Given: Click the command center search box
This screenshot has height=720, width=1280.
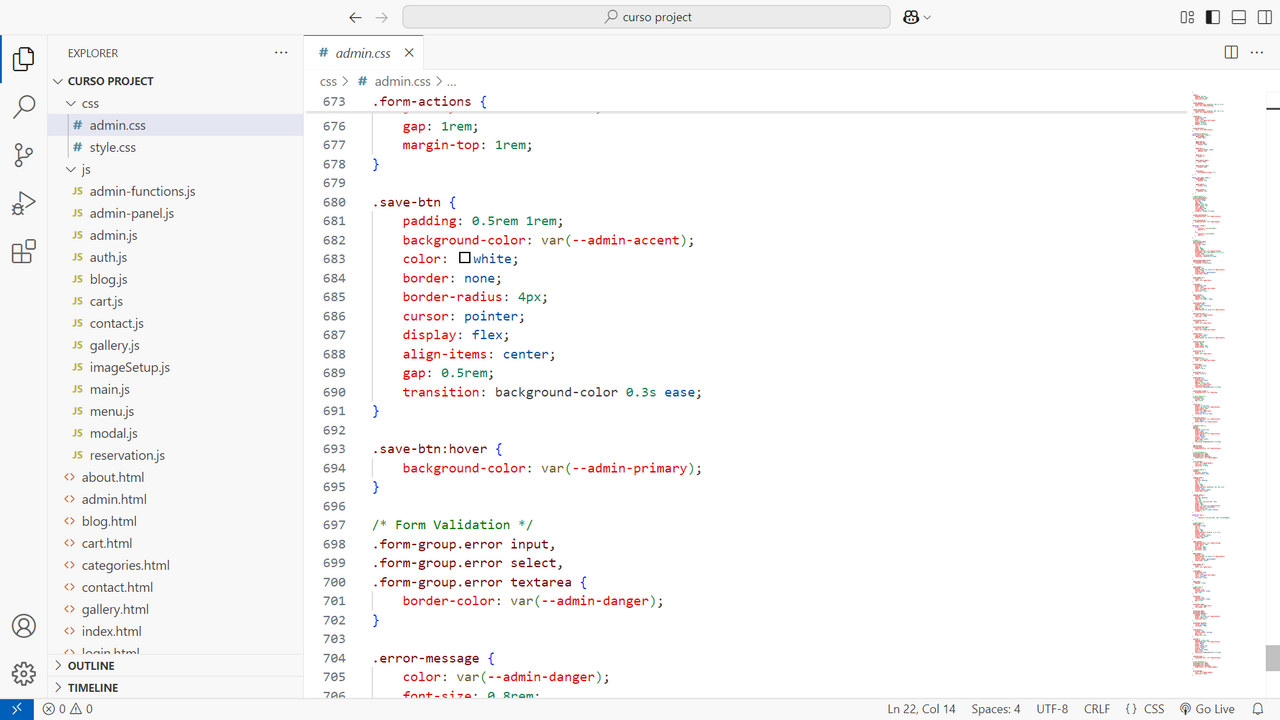Looking at the screenshot, I should coord(646,17).
